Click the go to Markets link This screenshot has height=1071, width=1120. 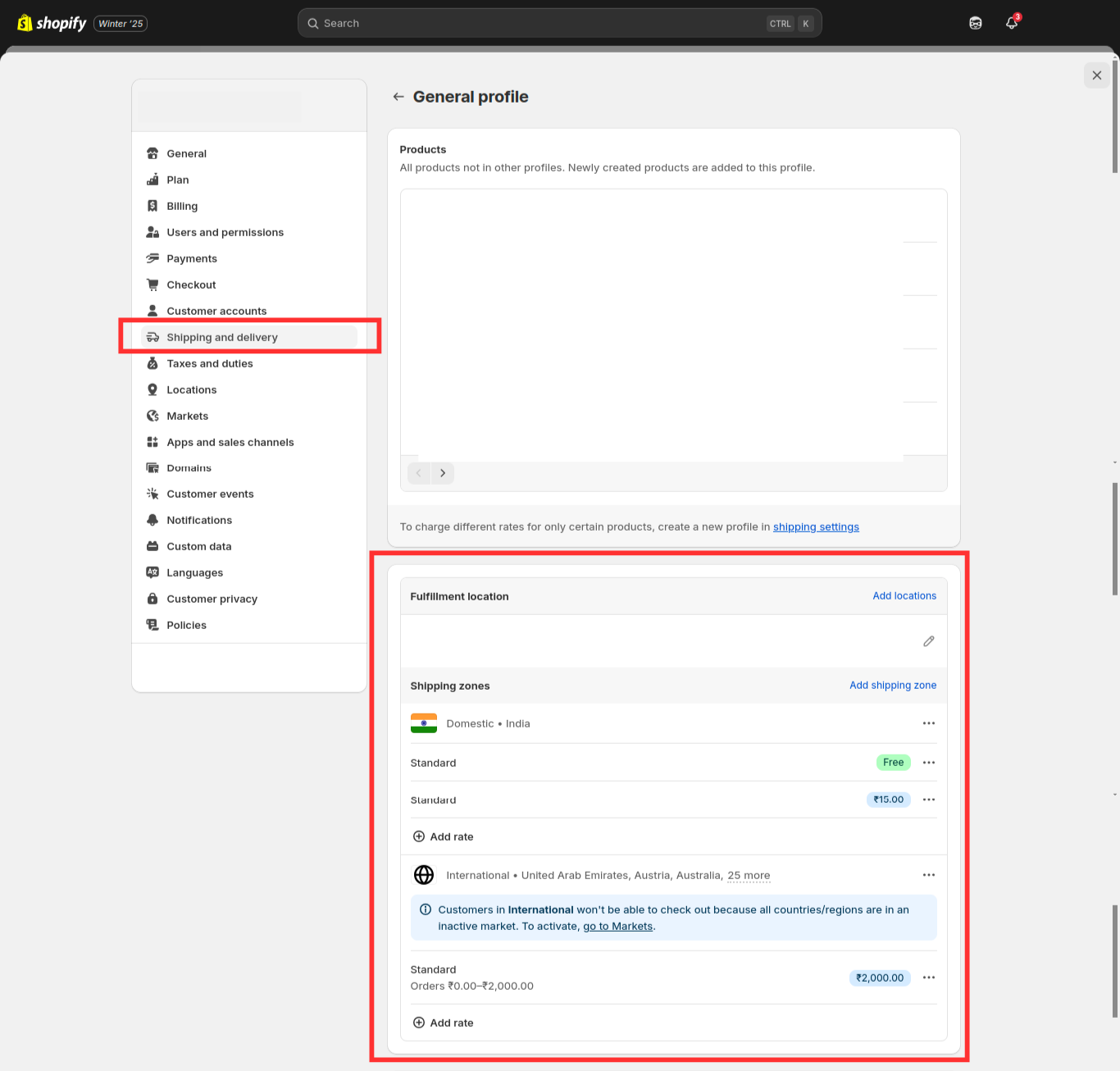pos(617,926)
